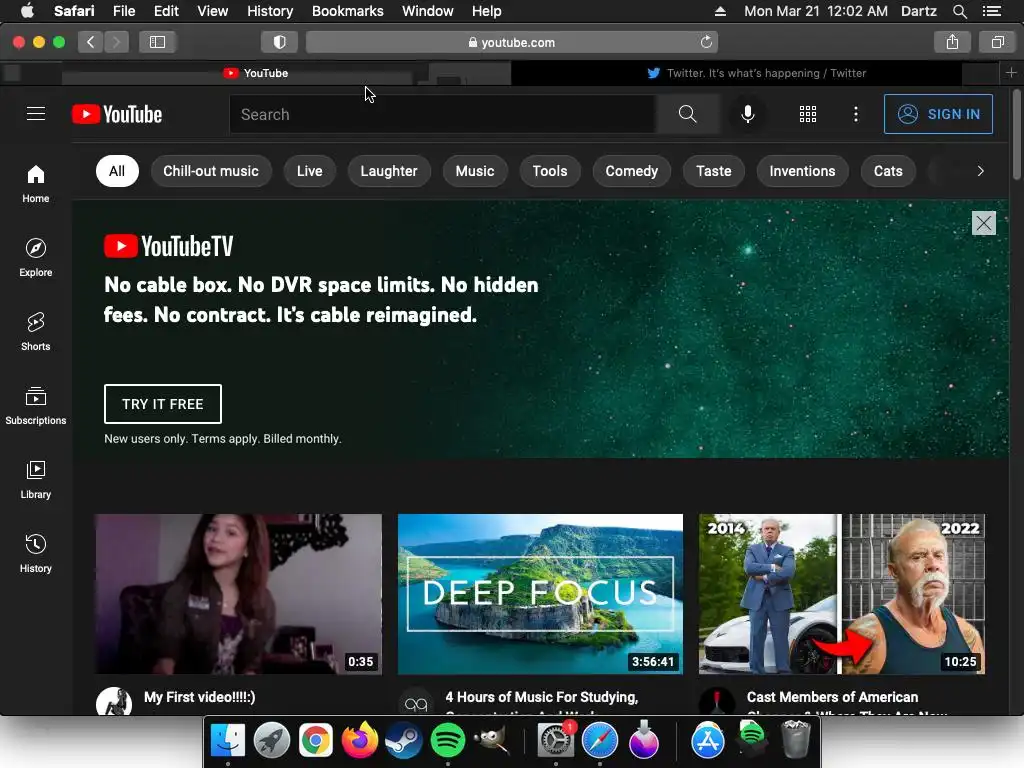The image size is (1024, 768).
Task: Go back with Safari back arrow
Action: (x=90, y=42)
